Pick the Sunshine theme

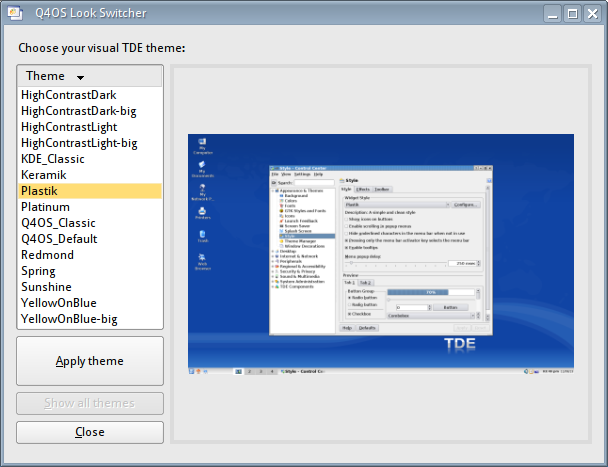click(x=90, y=287)
